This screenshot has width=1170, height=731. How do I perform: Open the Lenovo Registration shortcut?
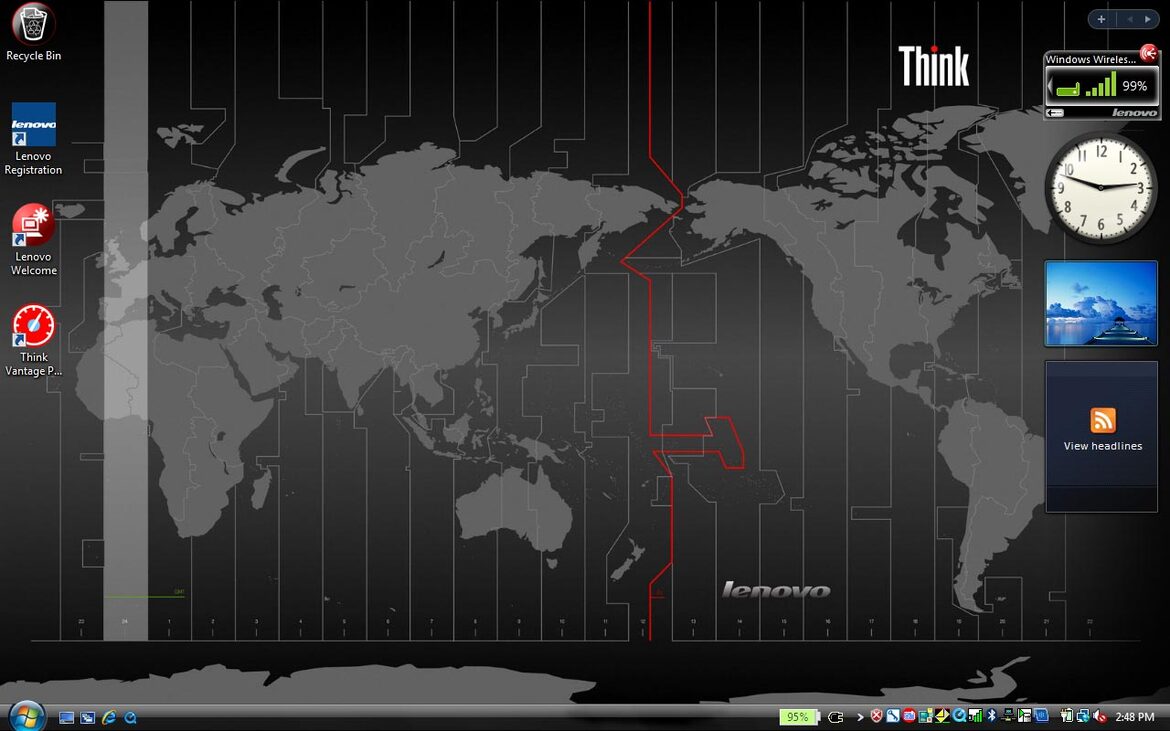tap(33, 139)
